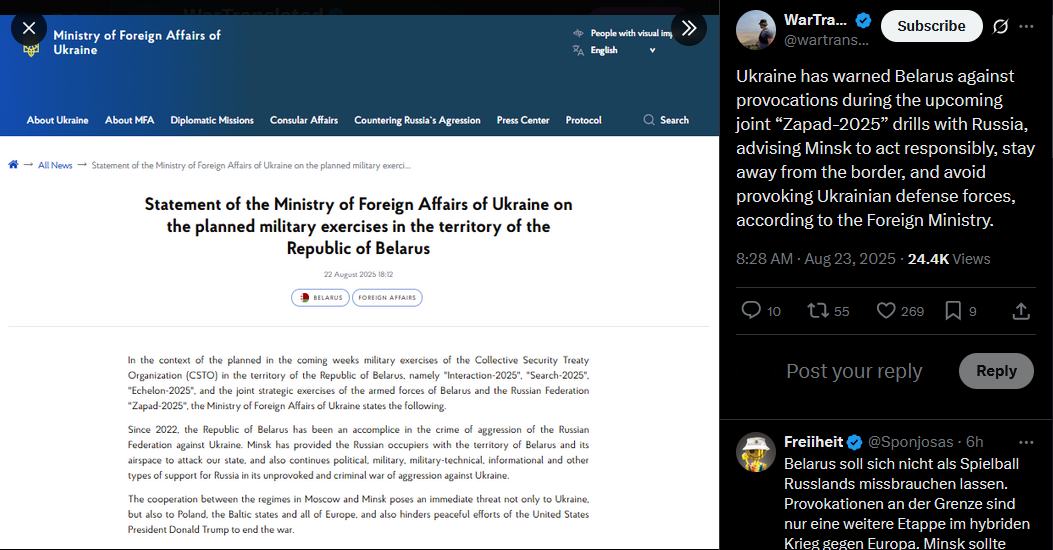Open the @wartrans... handle
Image resolution: width=1053 pixels, height=550 pixels.
(x=826, y=40)
